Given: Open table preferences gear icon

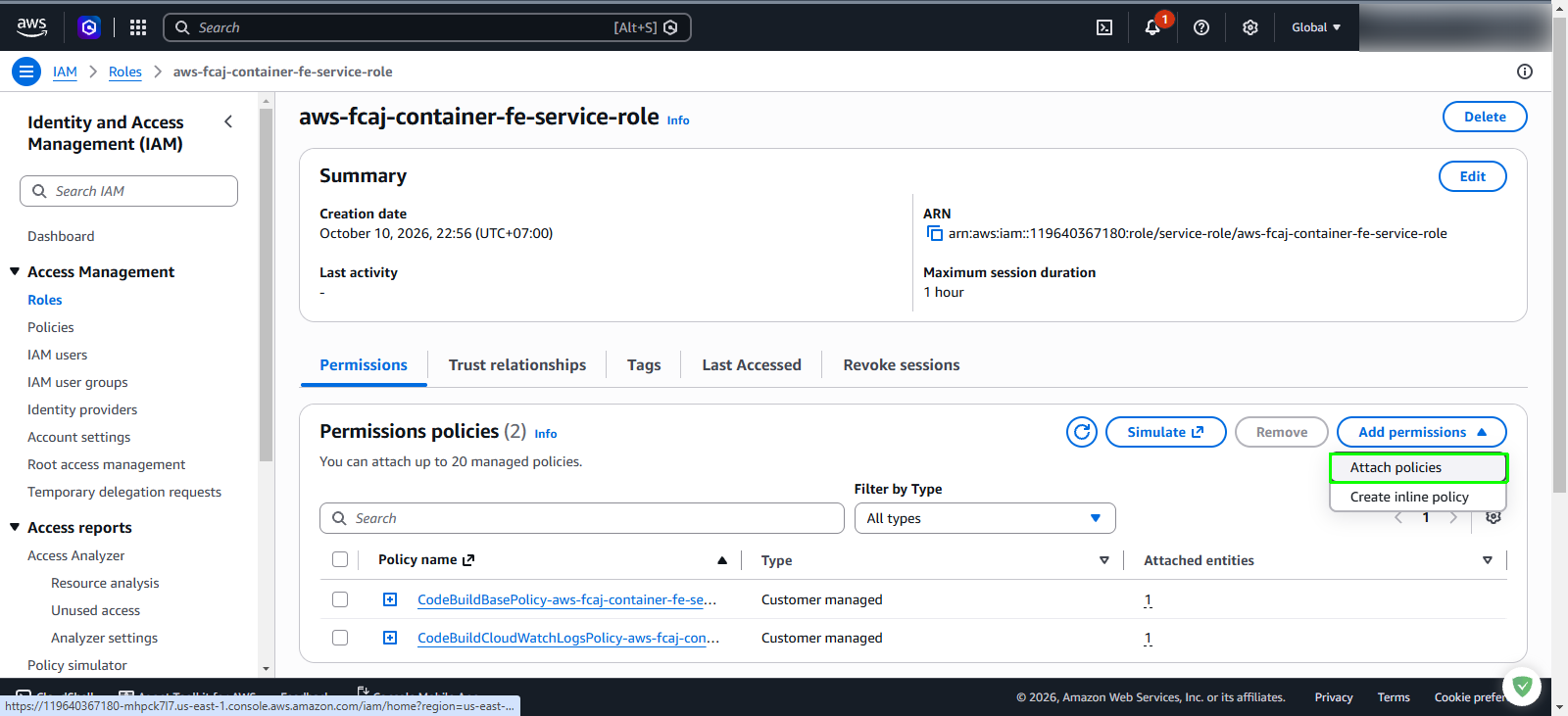Looking at the screenshot, I should [x=1494, y=517].
